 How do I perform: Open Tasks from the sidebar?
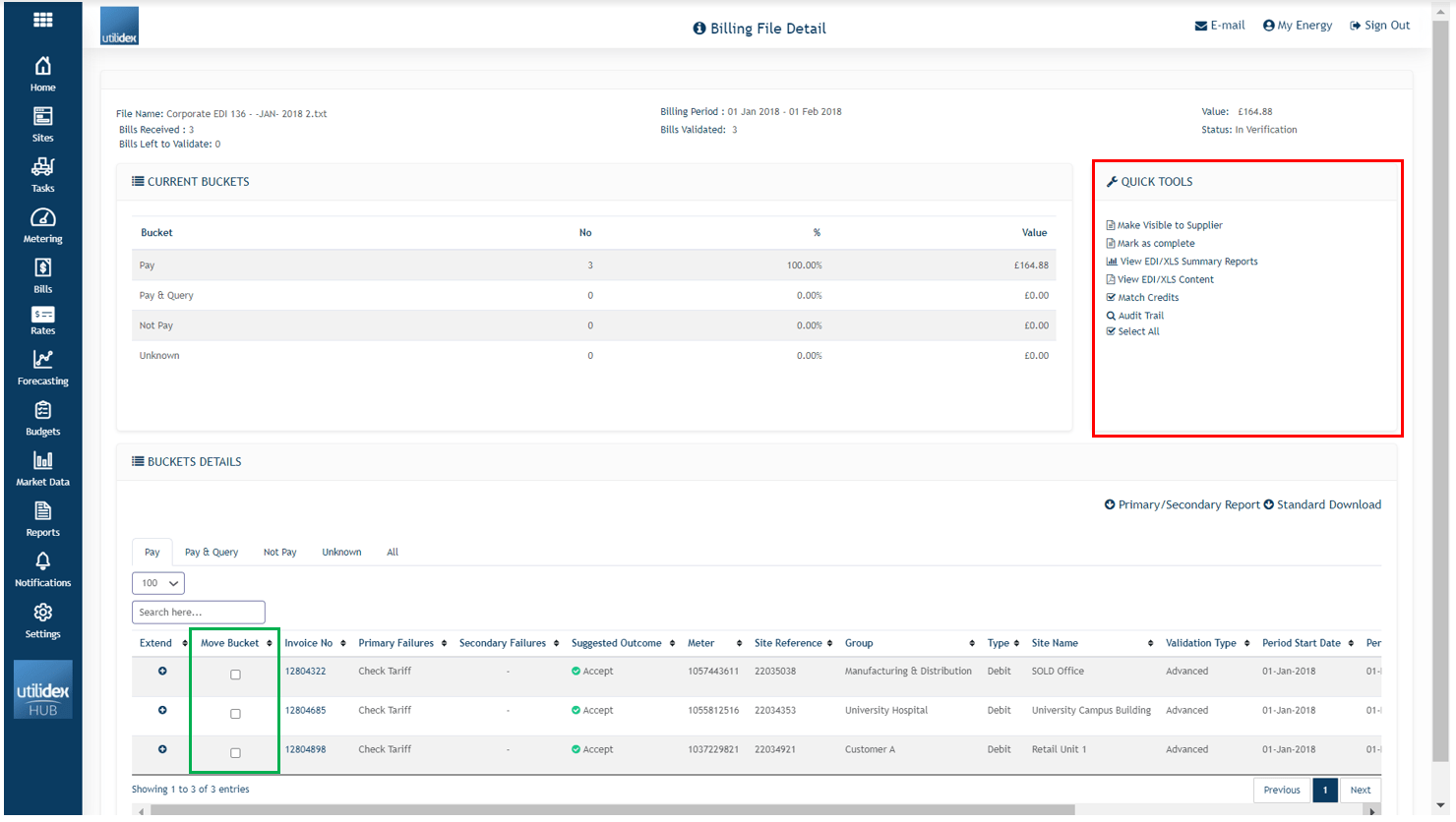click(x=42, y=175)
